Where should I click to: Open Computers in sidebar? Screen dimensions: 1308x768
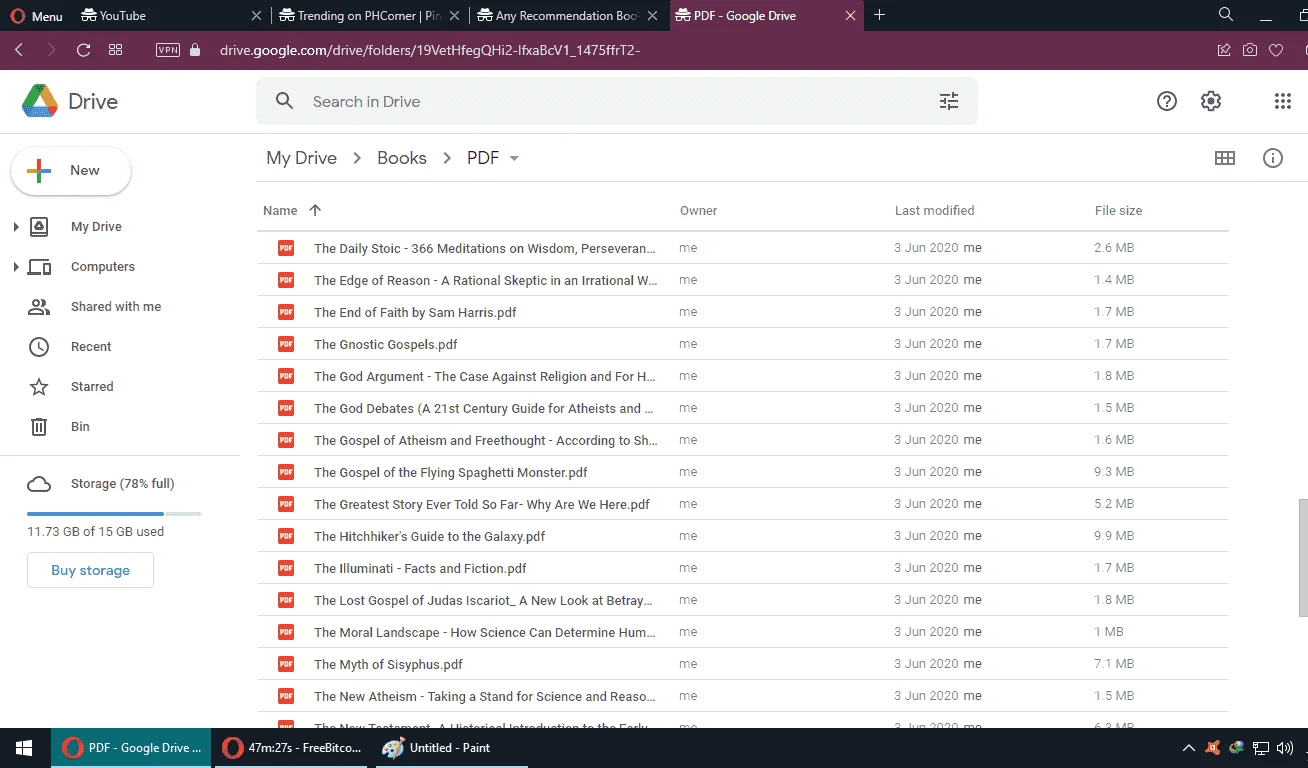103,267
